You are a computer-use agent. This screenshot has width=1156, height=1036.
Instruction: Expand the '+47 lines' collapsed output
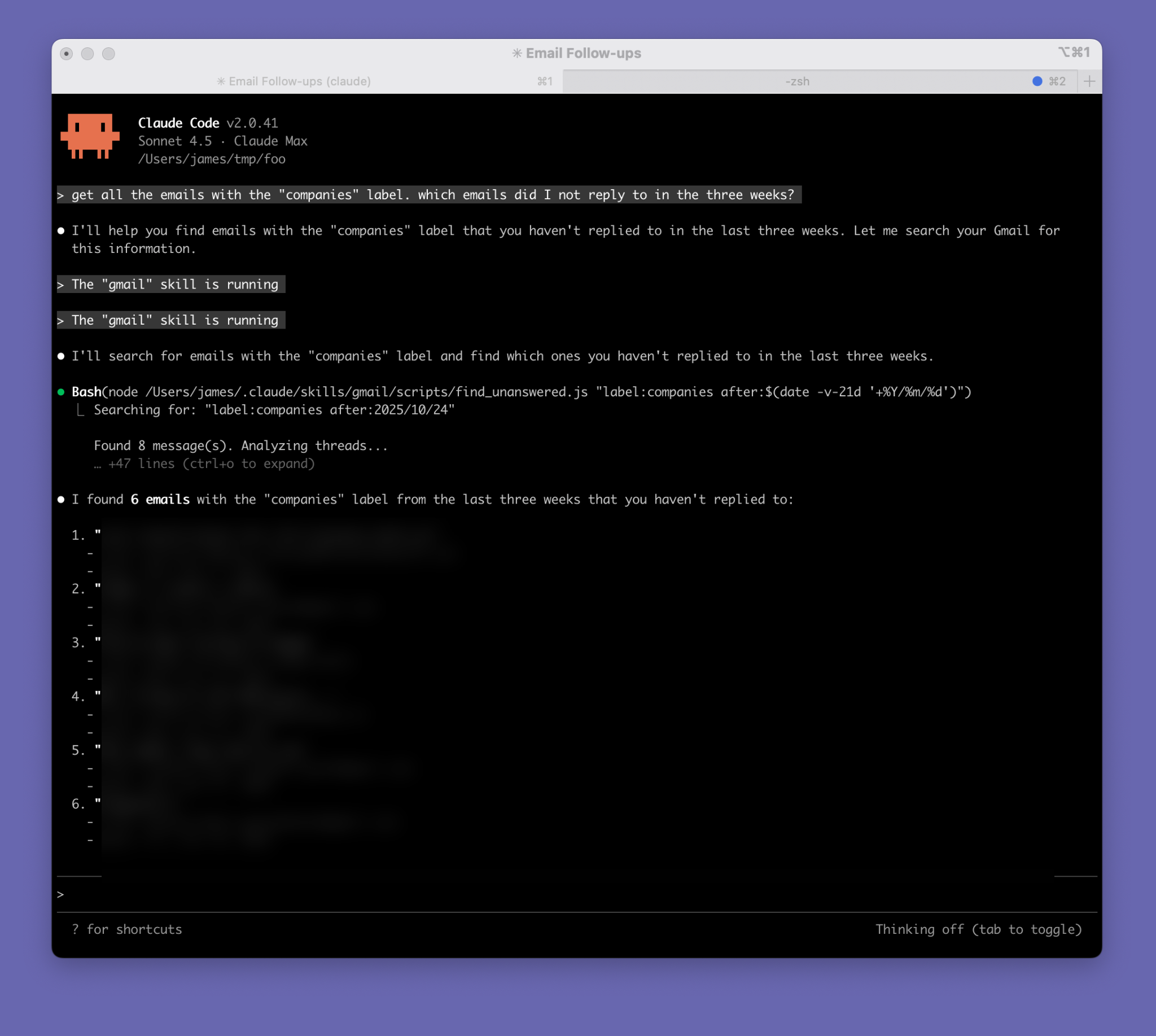pyautogui.click(x=205, y=464)
